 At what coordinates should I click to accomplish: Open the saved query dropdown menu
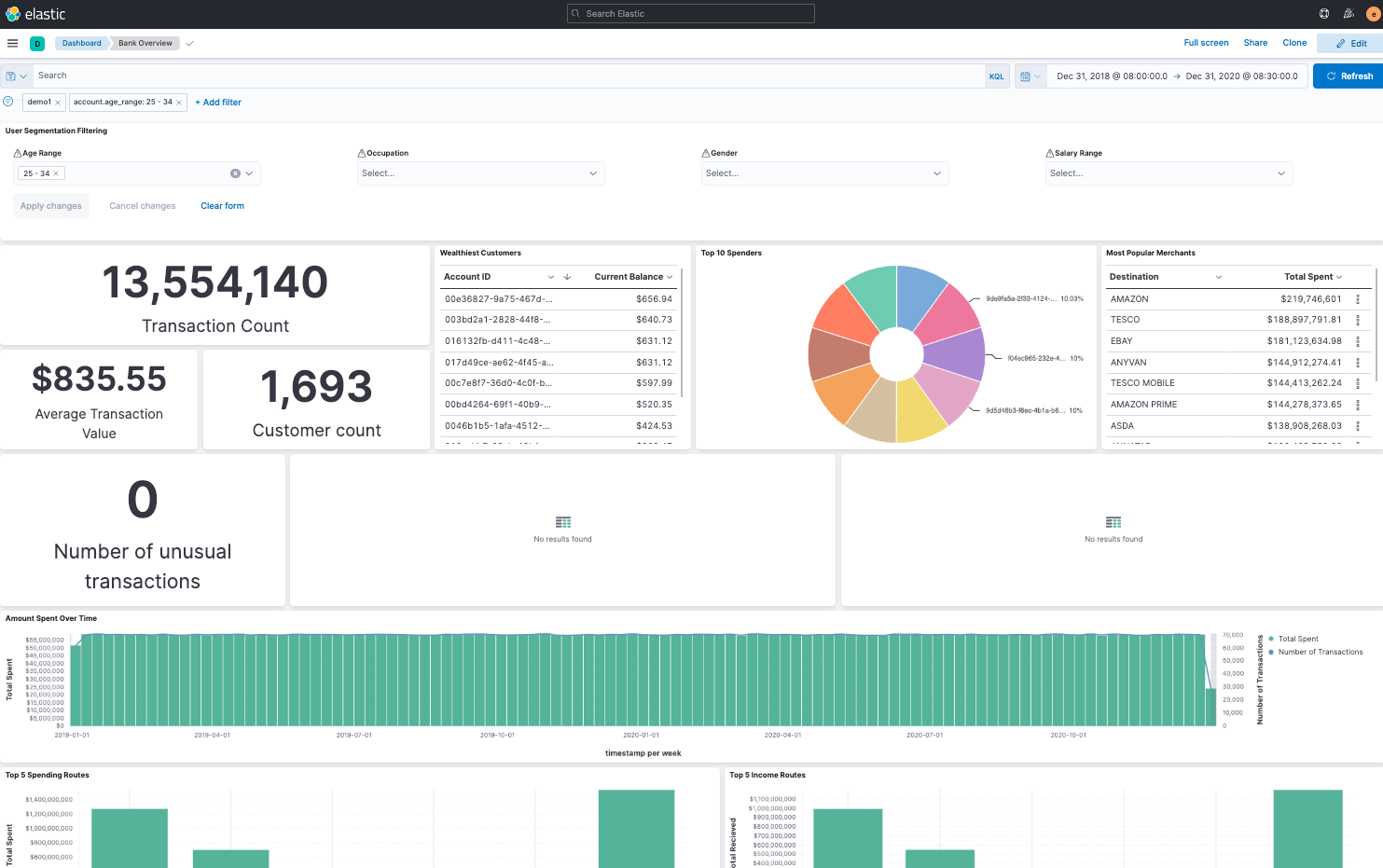[16, 76]
